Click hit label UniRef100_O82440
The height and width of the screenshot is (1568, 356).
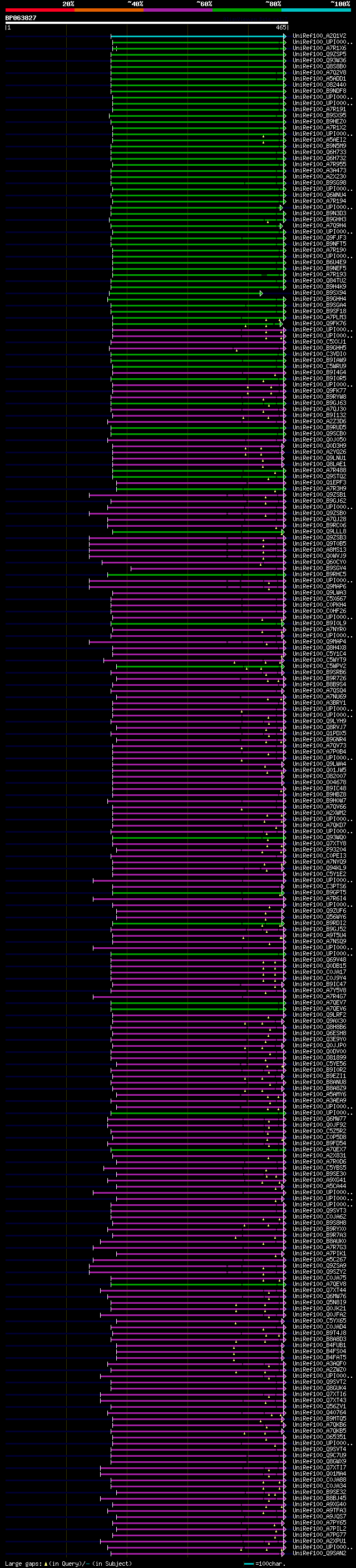coord(319,85)
